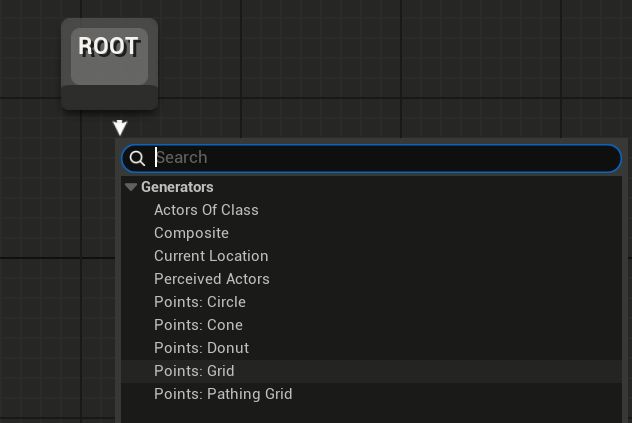
Task: Add Points: Circle generator
Action: pyautogui.click(x=200, y=302)
